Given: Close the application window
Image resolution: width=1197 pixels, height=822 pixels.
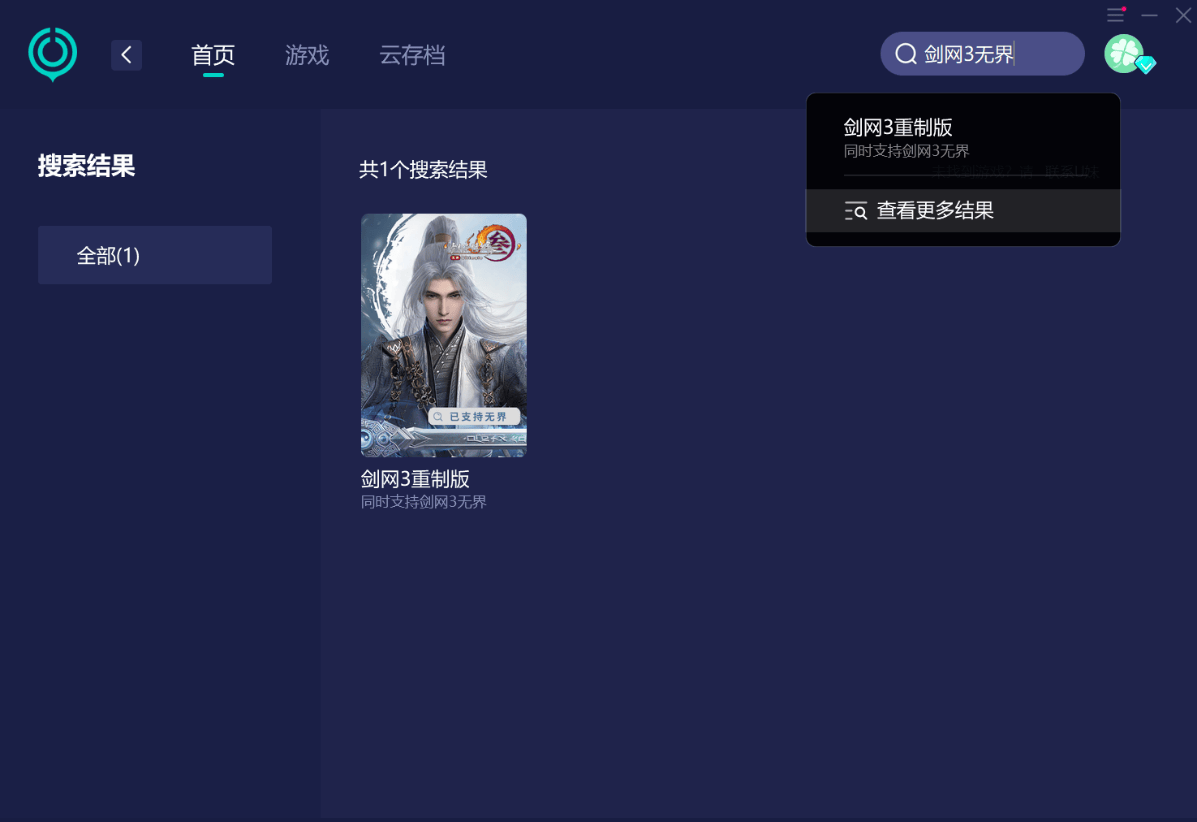Looking at the screenshot, I should click(x=1183, y=15).
